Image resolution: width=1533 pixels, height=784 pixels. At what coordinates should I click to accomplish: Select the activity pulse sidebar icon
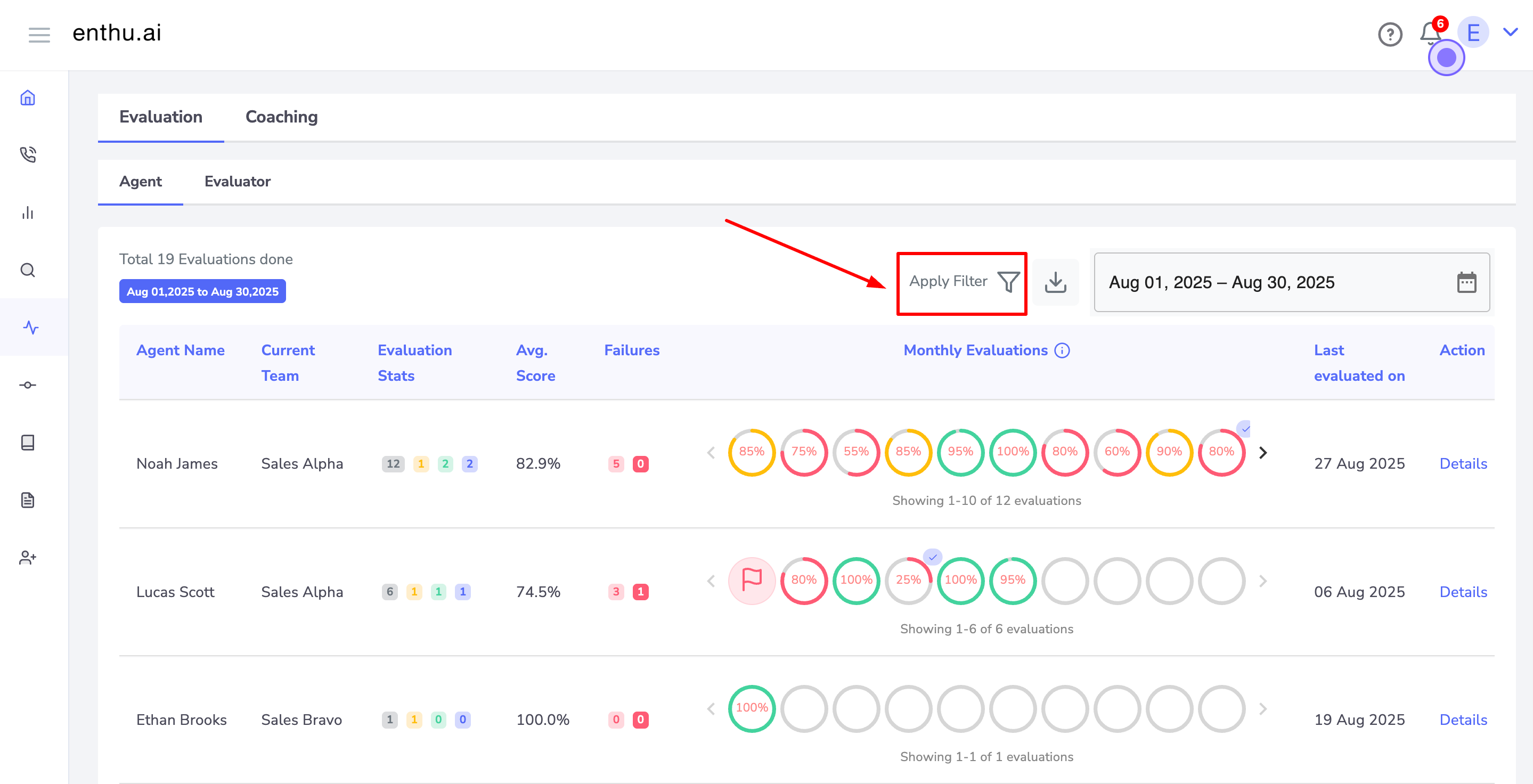31,327
